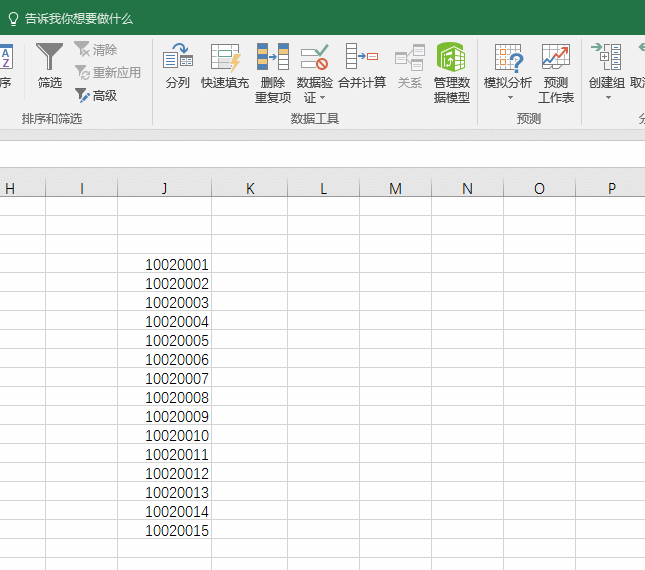The height and width of the screenshot is (570, 645).
Task: Select column P header
Action: [610, 189]
